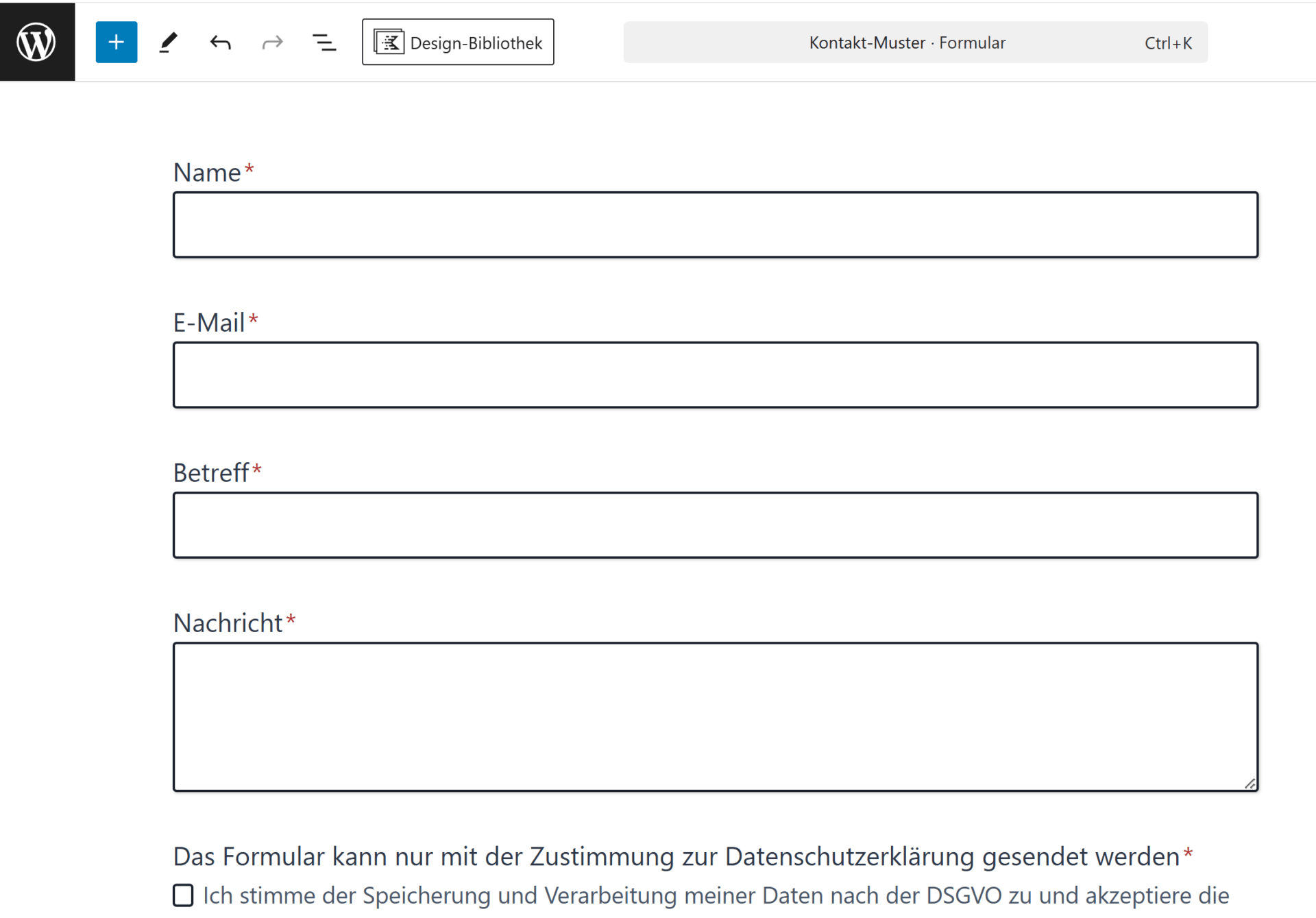Open Kontakt-Muster · Formular command palette

(x=906, y=43)
